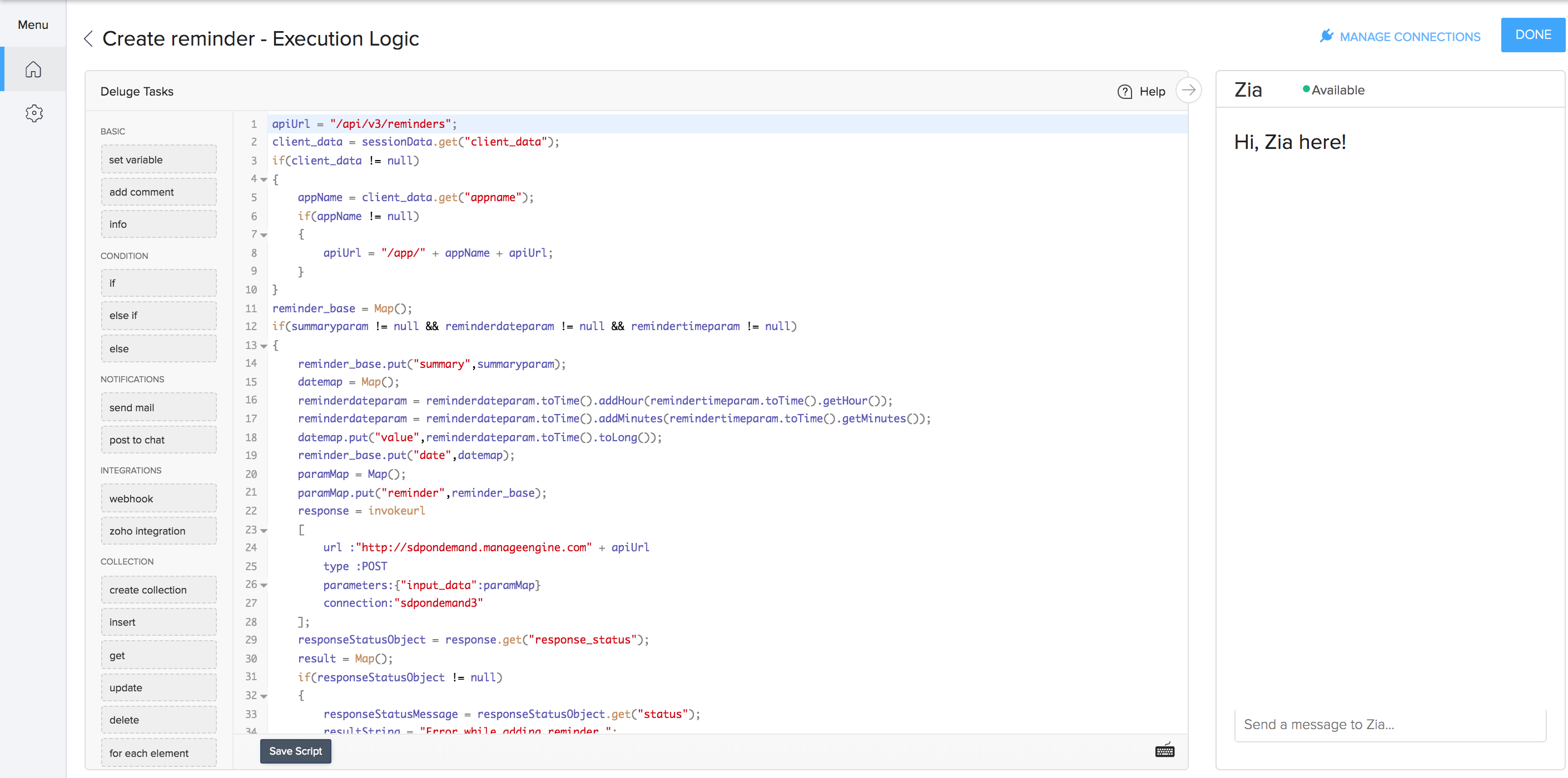Select the 'for each element' task
The image size is (1568, 778).
[159, 753]
